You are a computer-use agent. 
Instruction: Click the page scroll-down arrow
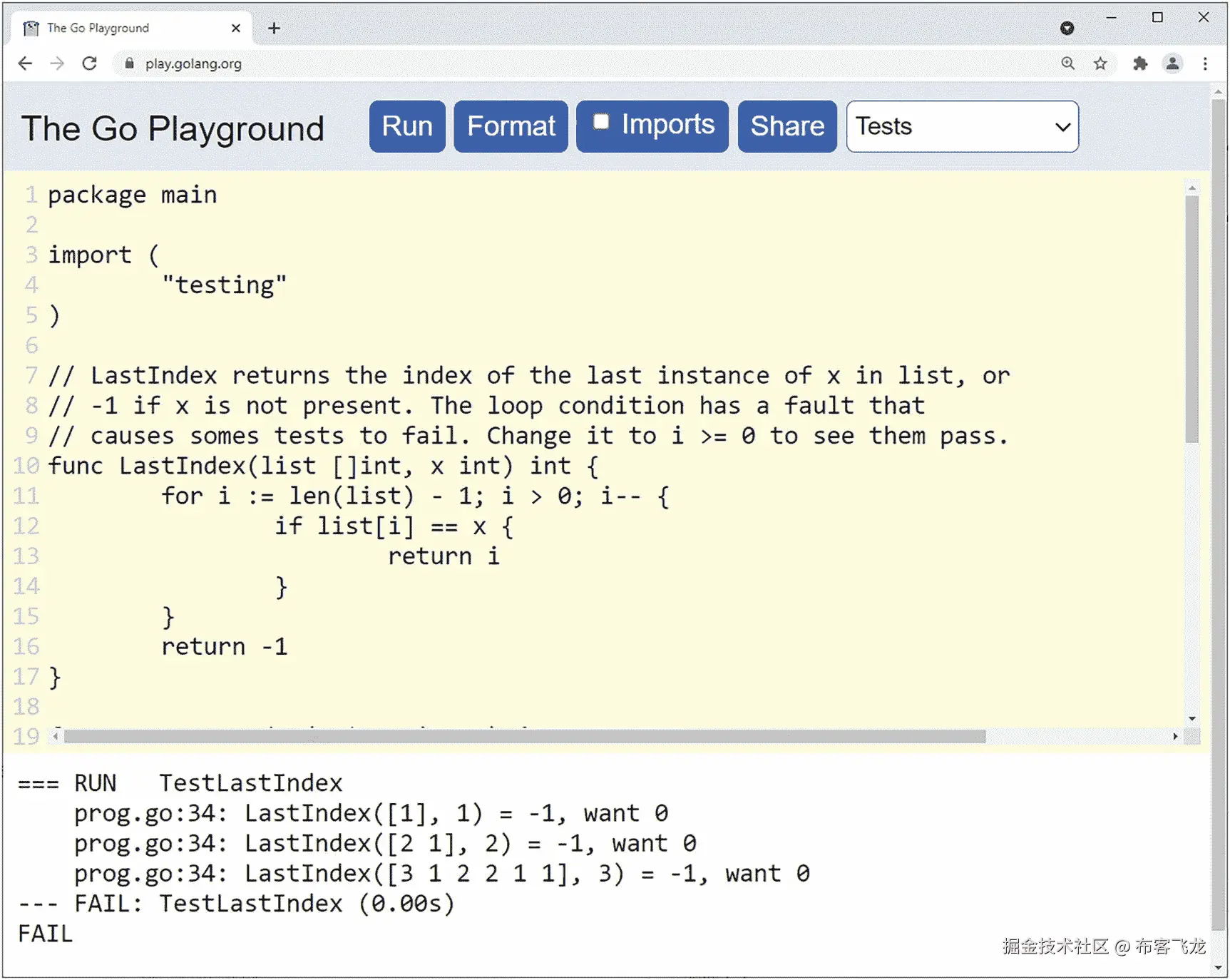pyautogui.click(x=1219, y=968)
